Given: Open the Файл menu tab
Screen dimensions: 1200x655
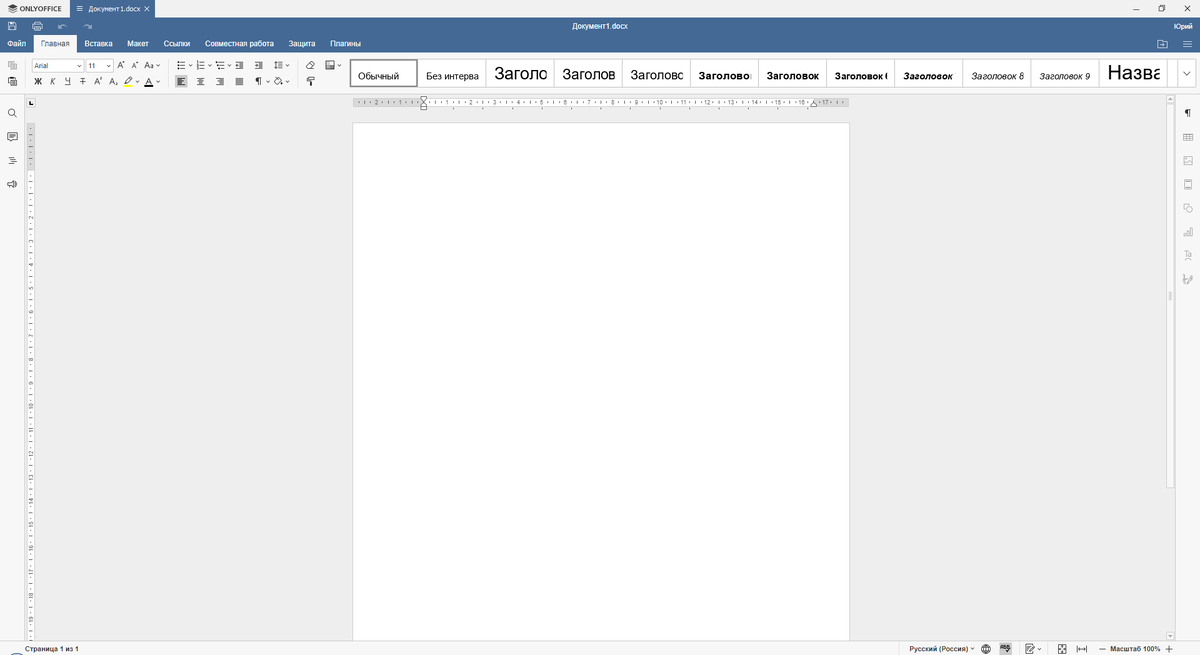Looking at the screenshot, I should tap(15, 44).
